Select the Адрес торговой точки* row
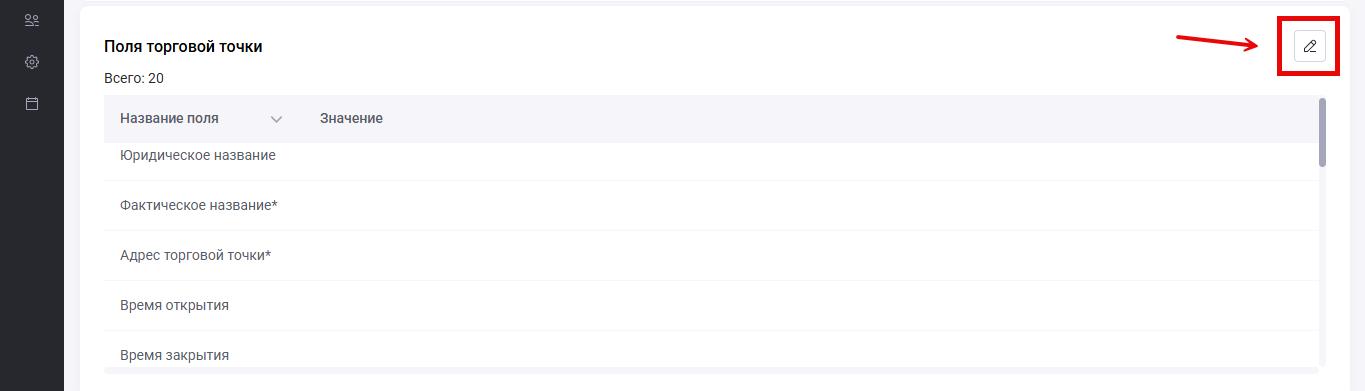 (x=708, y=256)
